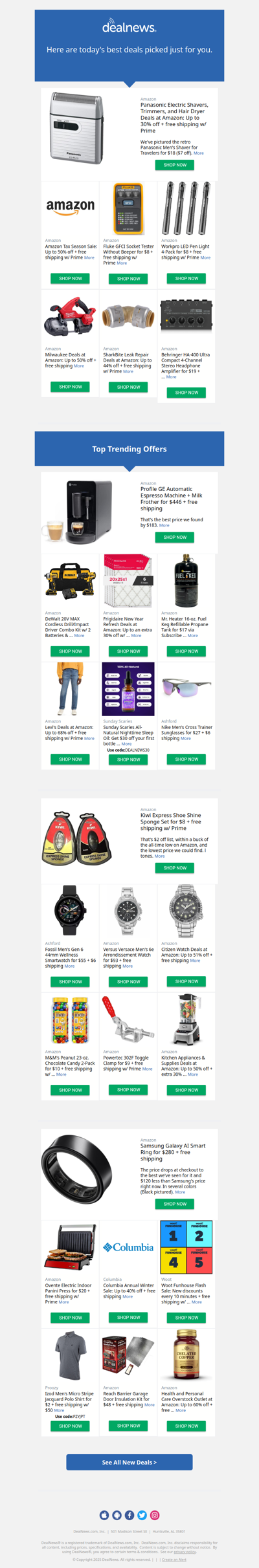
Task: Shop now for Samsung Galaxy AI Smart Ring
Action: (175, 1204)
